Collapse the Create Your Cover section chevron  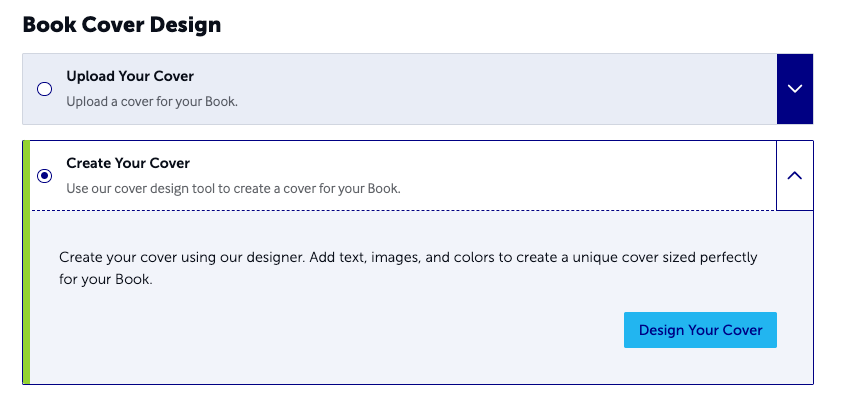(794, 175)
